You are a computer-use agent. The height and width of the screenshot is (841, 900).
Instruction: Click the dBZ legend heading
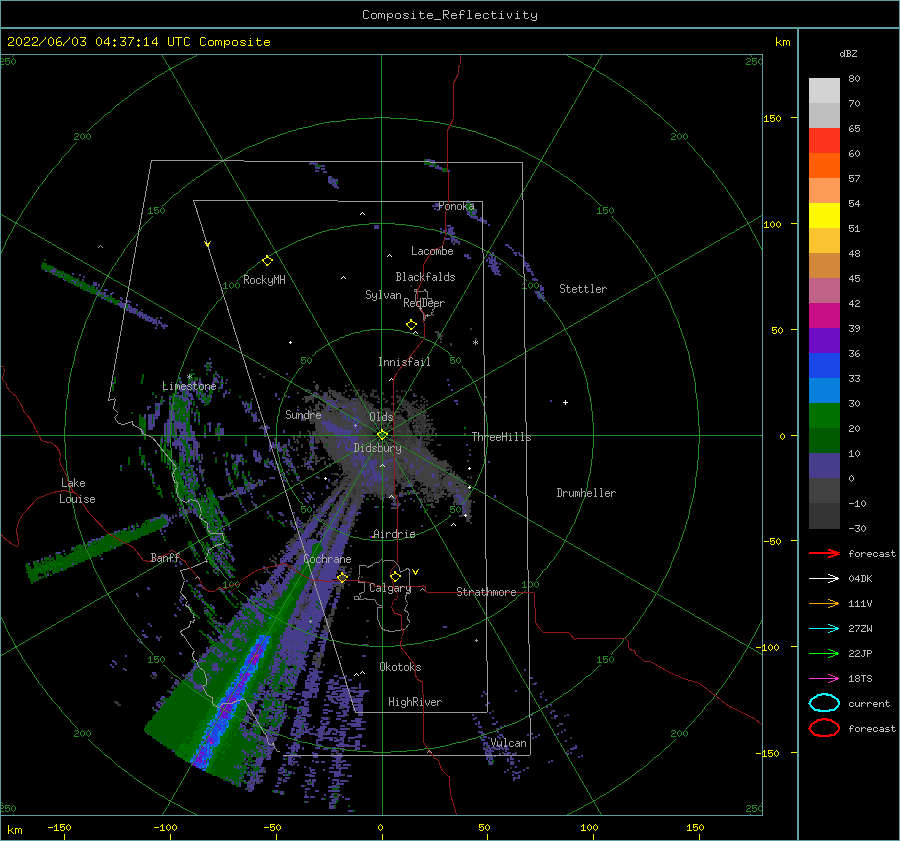pos(848,53)
